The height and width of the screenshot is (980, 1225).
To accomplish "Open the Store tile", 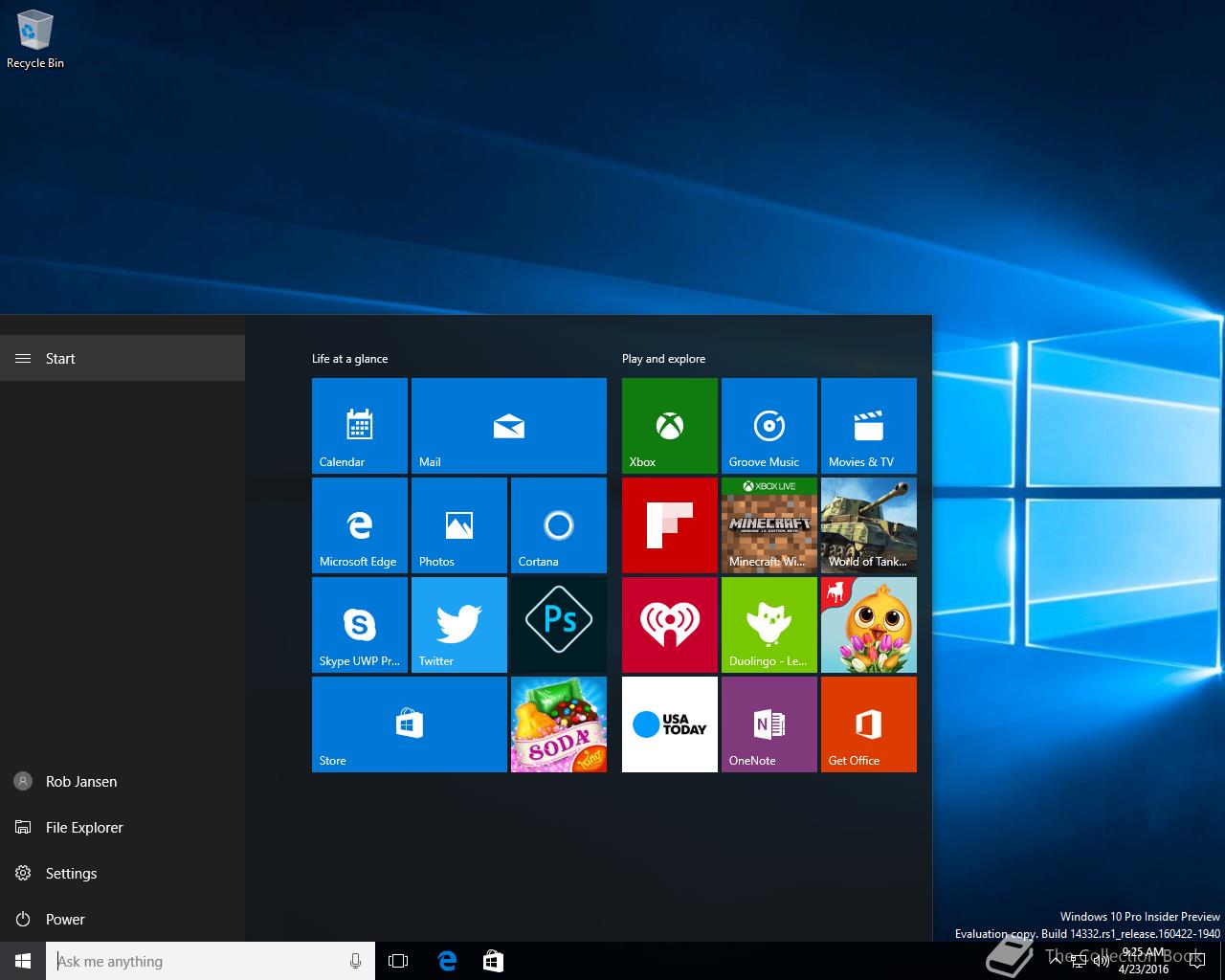I will [x=410, y=724].
